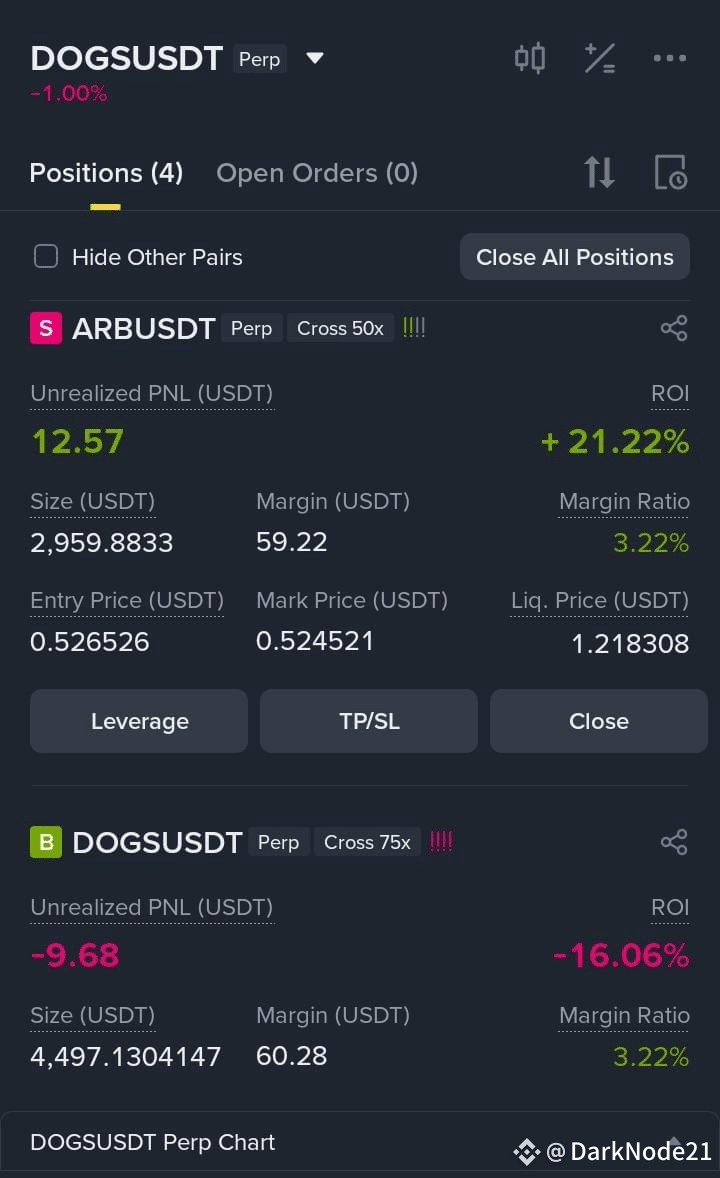Enable the Hide Other Pairs checkbox
Viewport: 720px width, 1178px height.
click(x=46, y=256)
